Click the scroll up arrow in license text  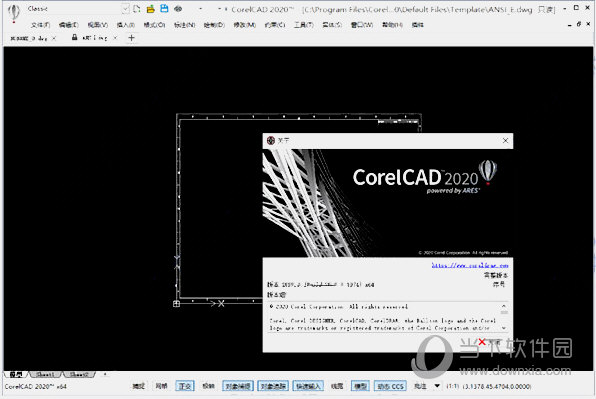point(504,306)
